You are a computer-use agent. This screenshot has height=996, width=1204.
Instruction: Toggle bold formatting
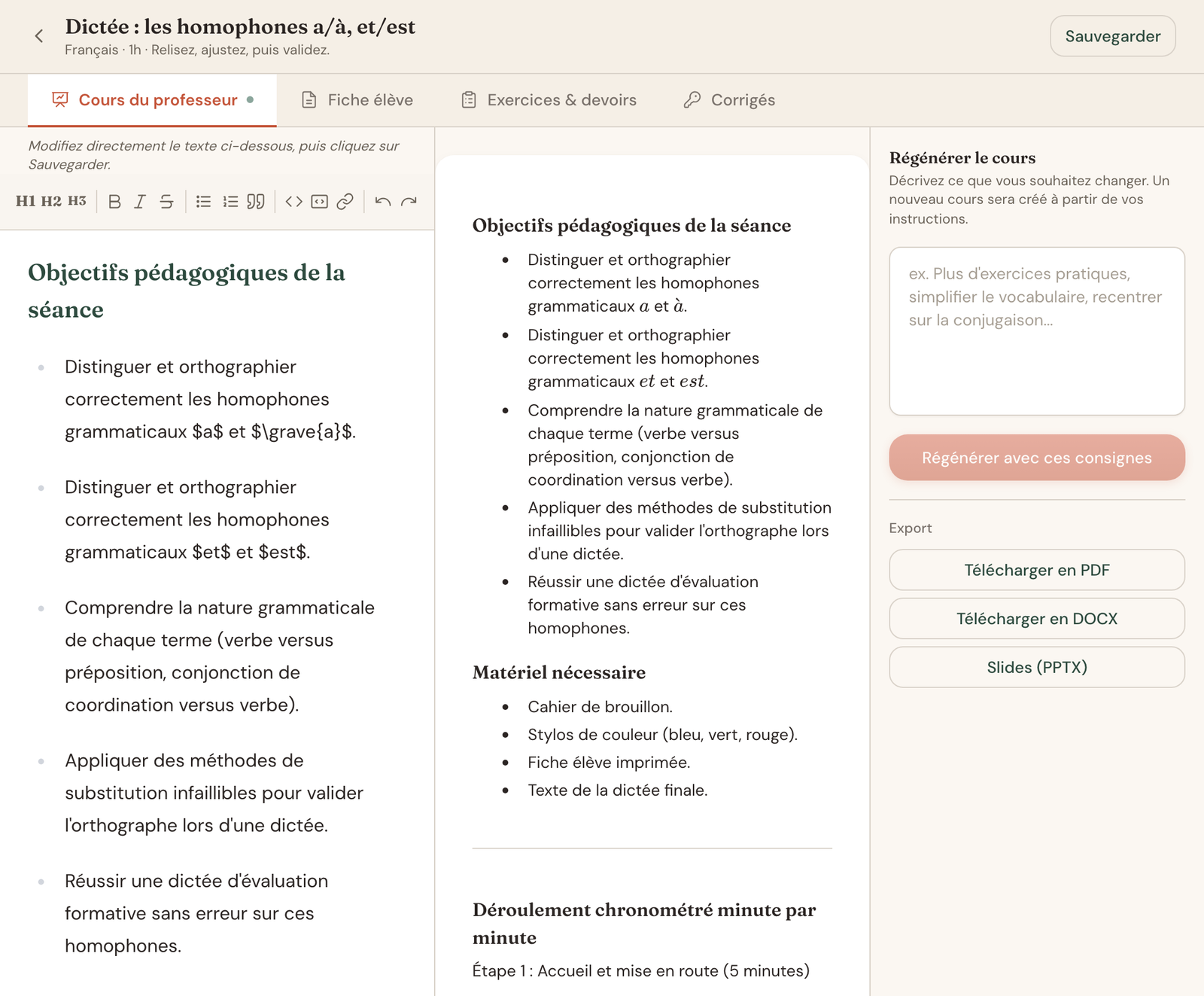114,202
